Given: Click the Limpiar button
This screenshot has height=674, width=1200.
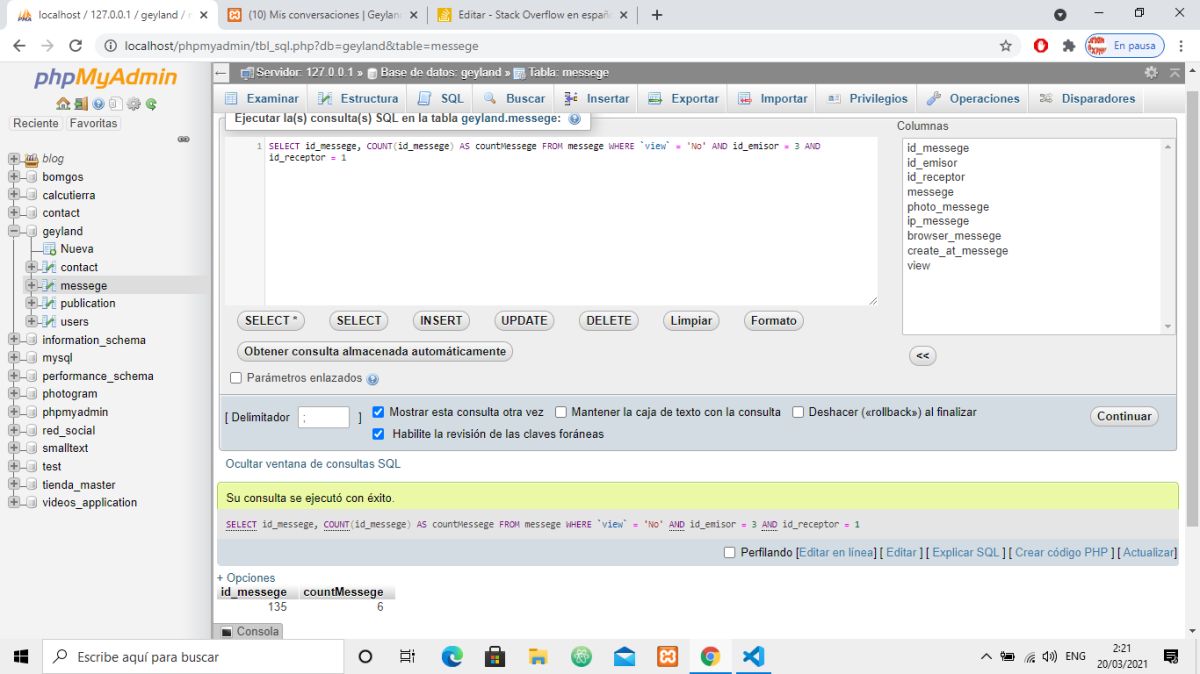Looking at the screenshot, I should (691, 321).
